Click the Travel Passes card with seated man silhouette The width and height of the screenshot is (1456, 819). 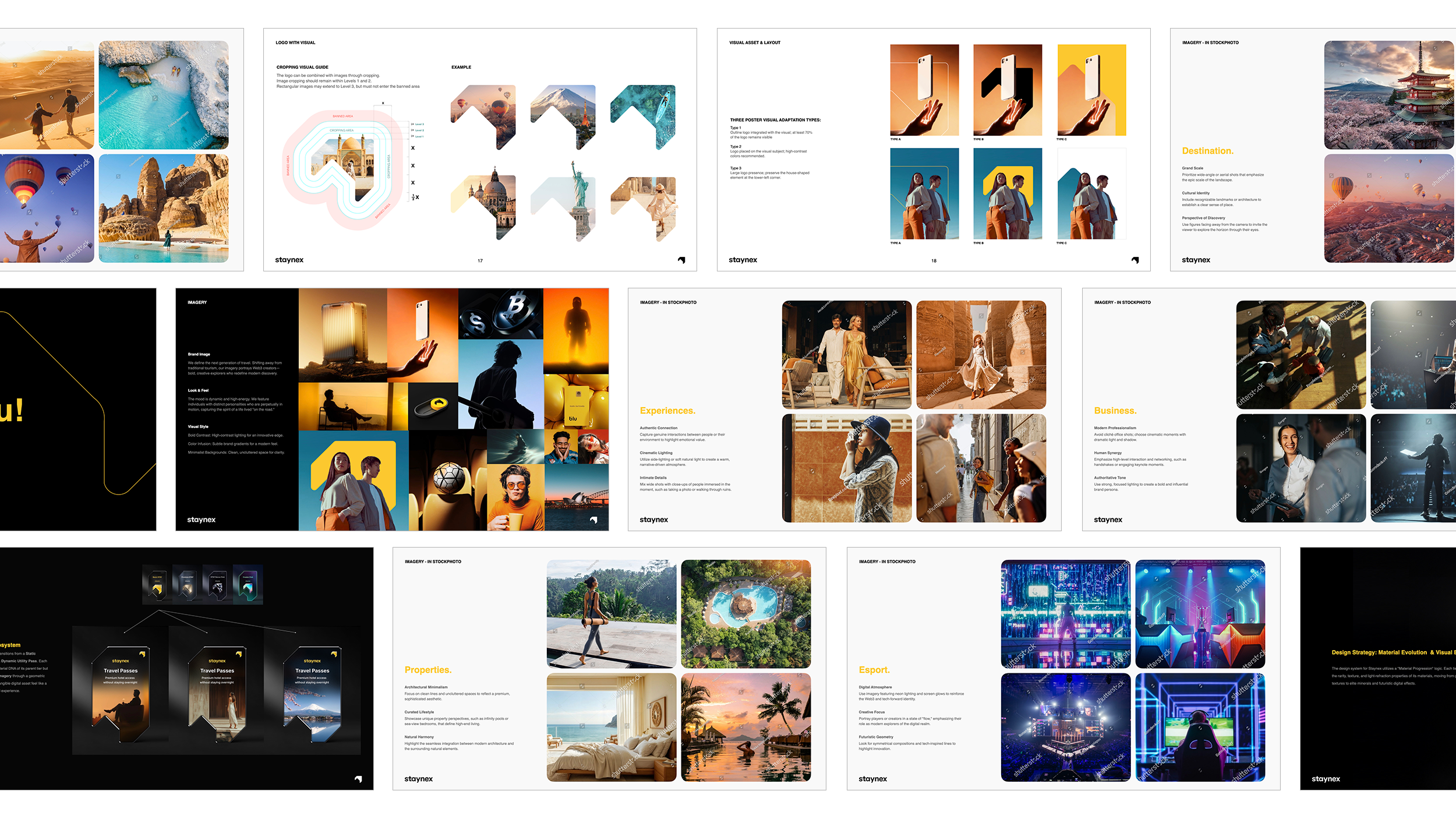pos(121,693)
